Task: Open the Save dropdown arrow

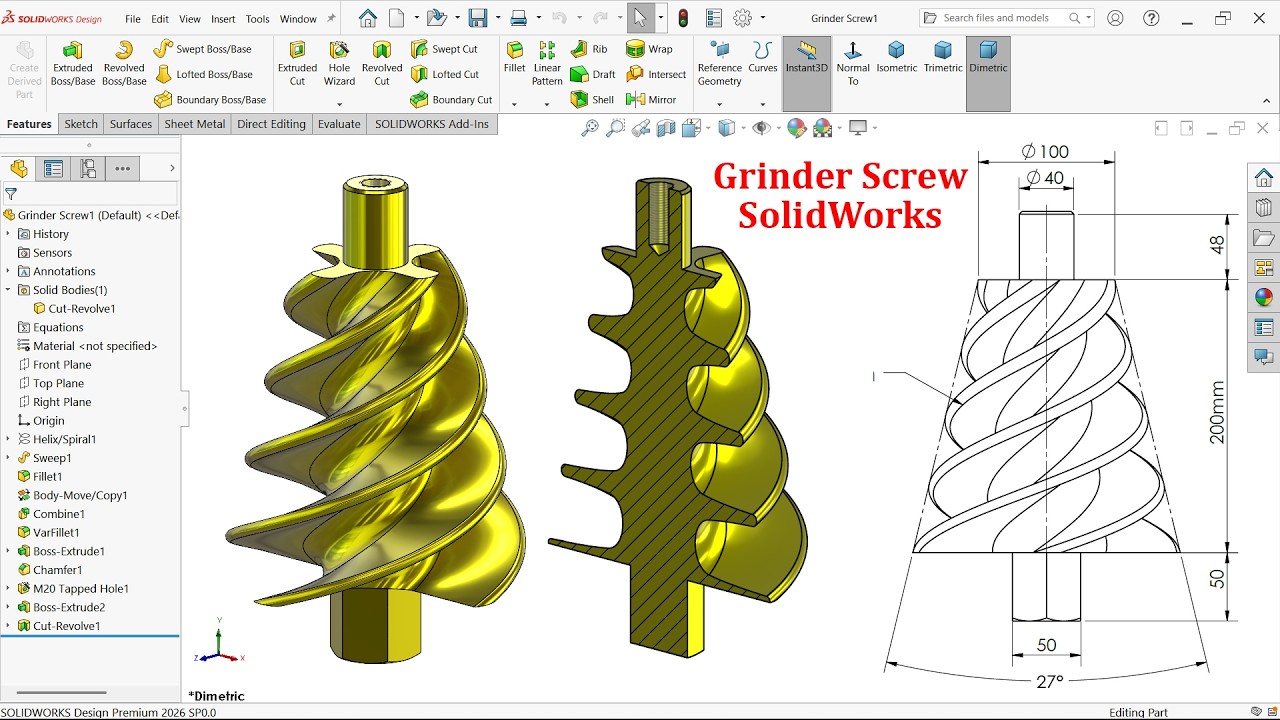Action: [497, 18]
